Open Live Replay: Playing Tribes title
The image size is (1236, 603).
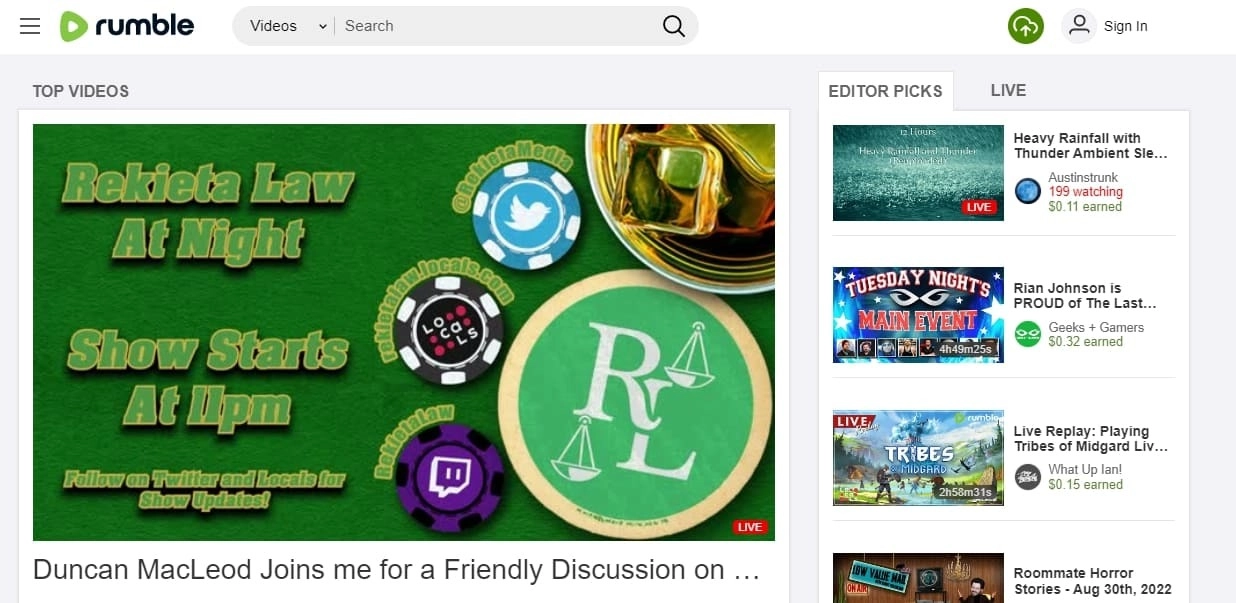click(1091, 439)
